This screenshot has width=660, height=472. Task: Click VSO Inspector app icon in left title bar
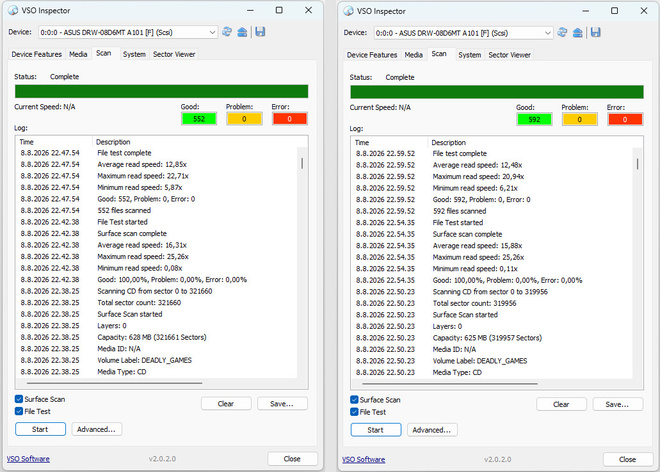(x=13, y=11)
